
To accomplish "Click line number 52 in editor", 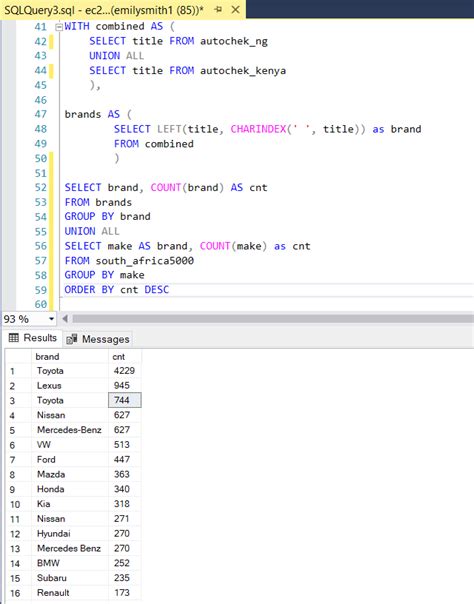I will [40, 188].
